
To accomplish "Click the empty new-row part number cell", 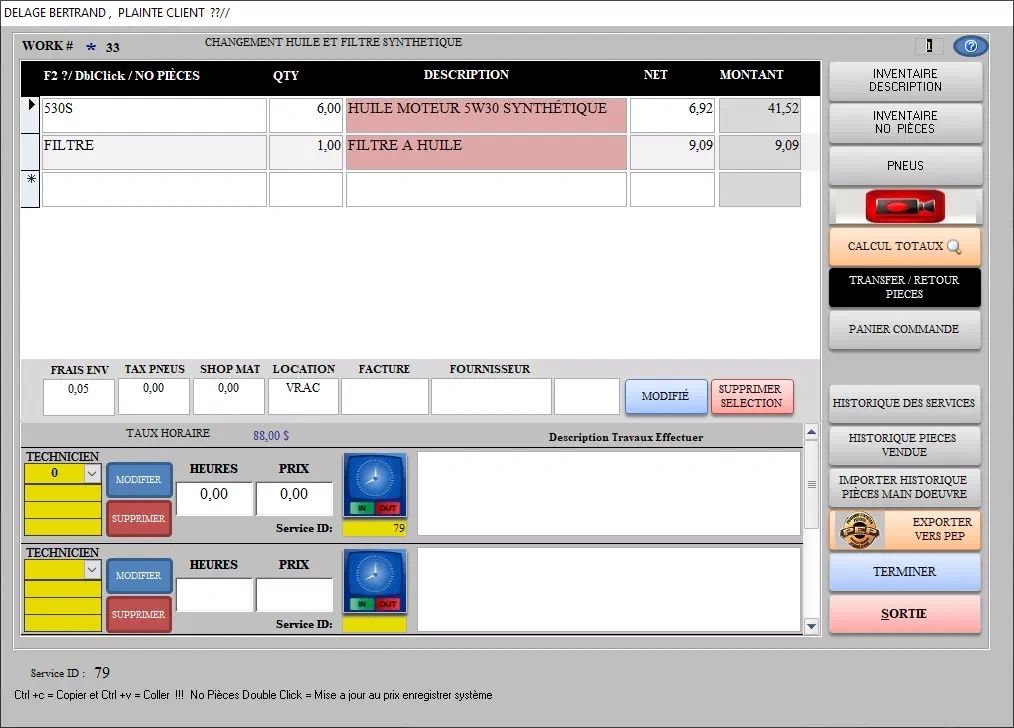I will [154, 189].
